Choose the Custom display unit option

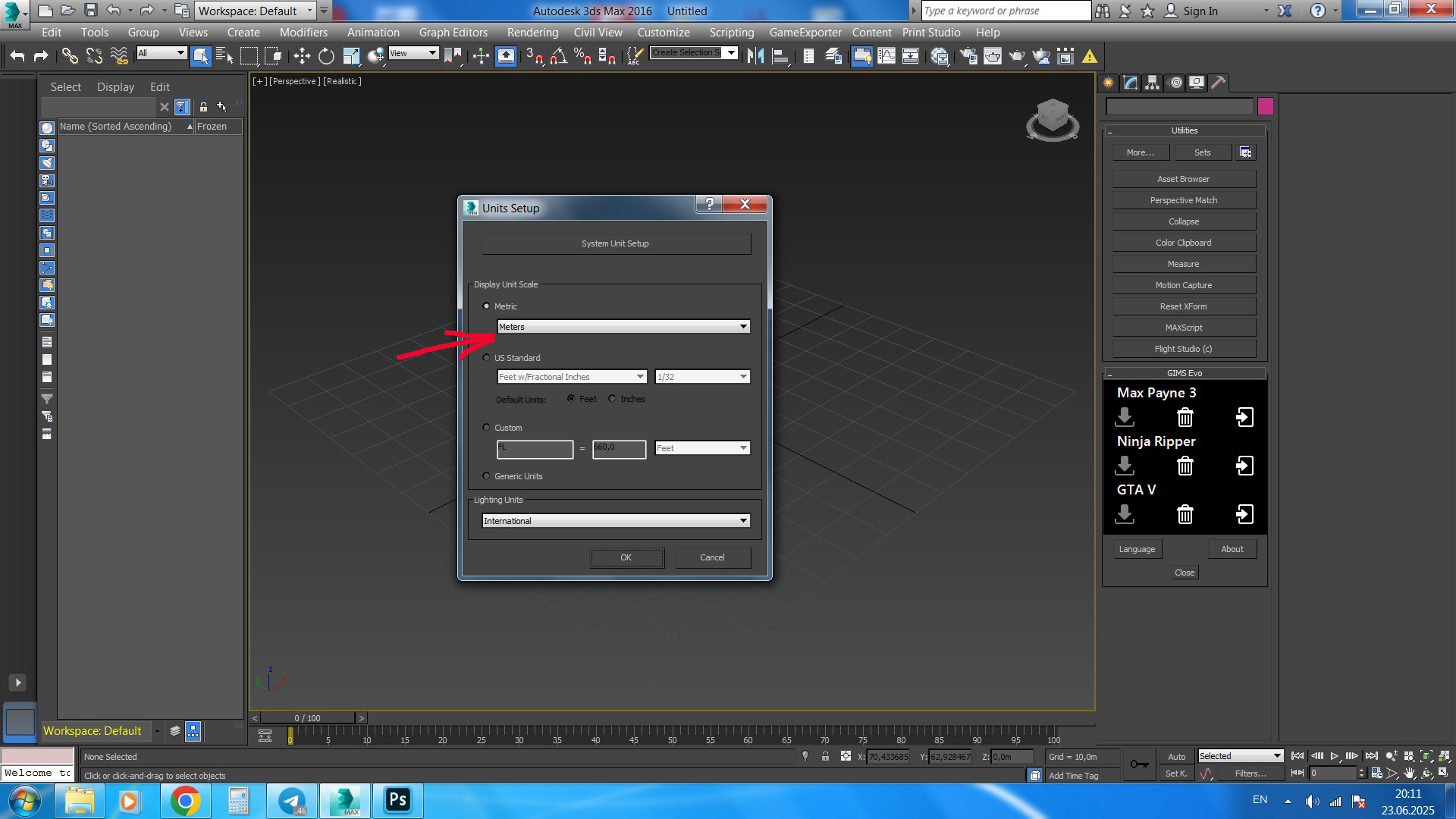(487, 428)
